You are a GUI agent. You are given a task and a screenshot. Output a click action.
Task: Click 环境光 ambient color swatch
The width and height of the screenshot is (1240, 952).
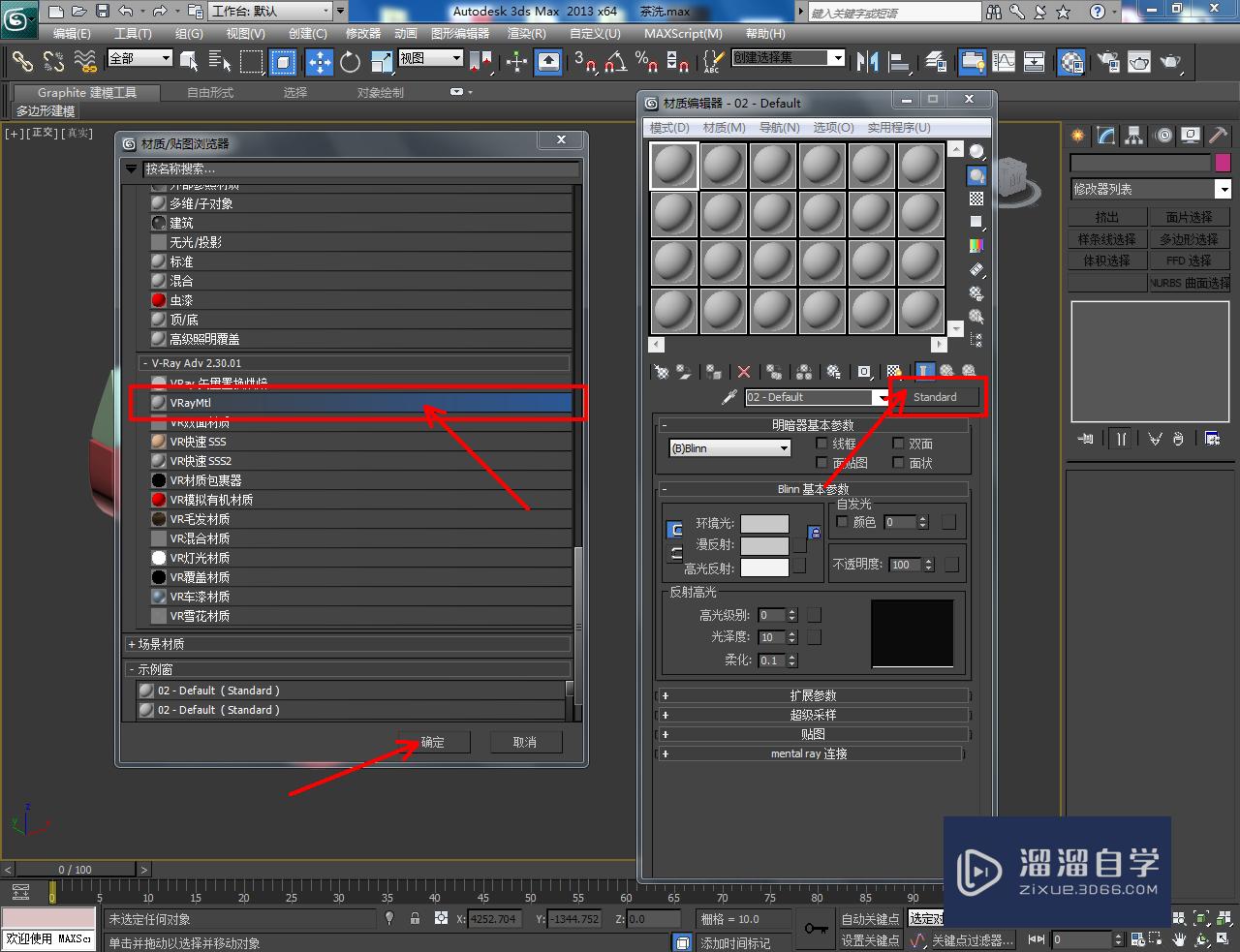pyautogui.click(x=765, y=523)
